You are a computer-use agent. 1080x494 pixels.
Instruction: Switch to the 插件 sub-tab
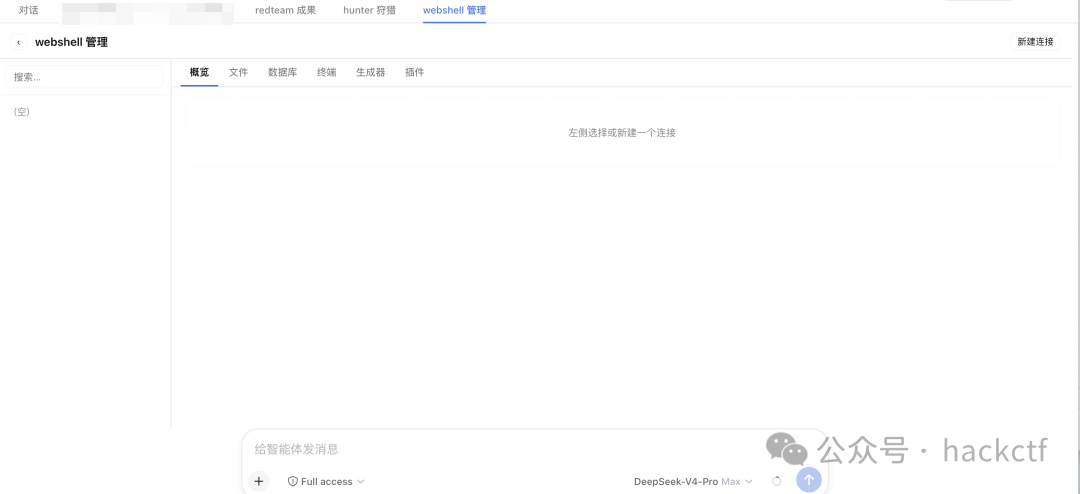(415, 72)
